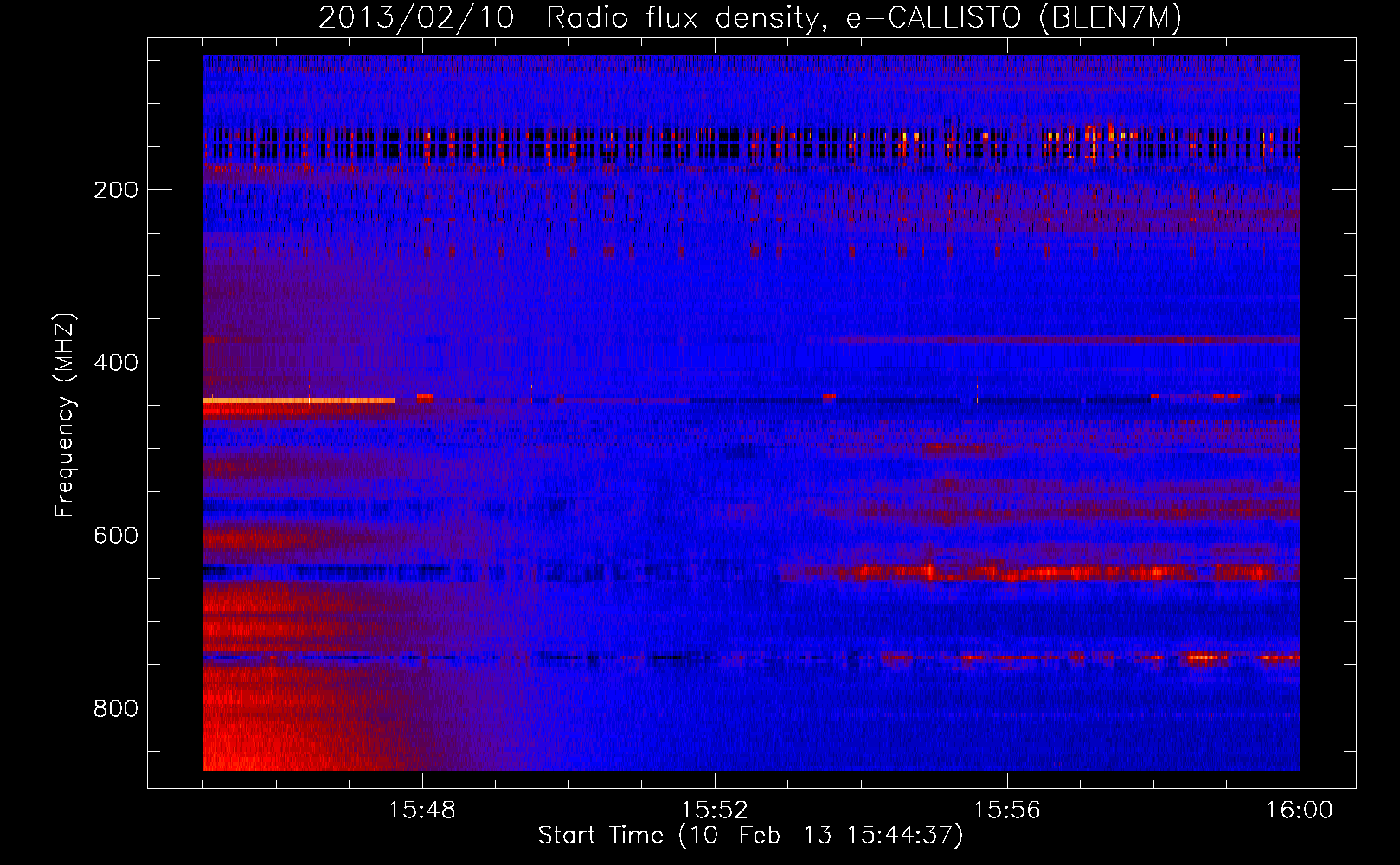Click the '800' frequency tick label

(x=115, y=708)
